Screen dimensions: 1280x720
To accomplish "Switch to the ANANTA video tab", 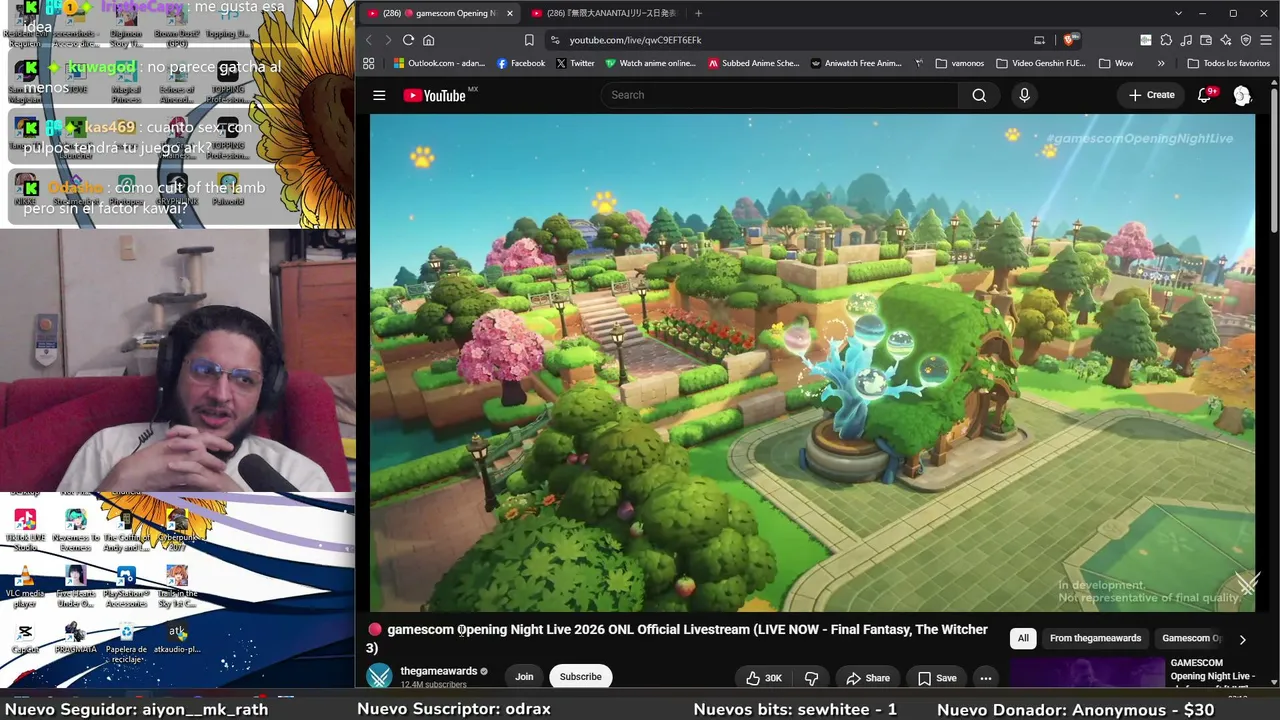I will pos(606,13).
